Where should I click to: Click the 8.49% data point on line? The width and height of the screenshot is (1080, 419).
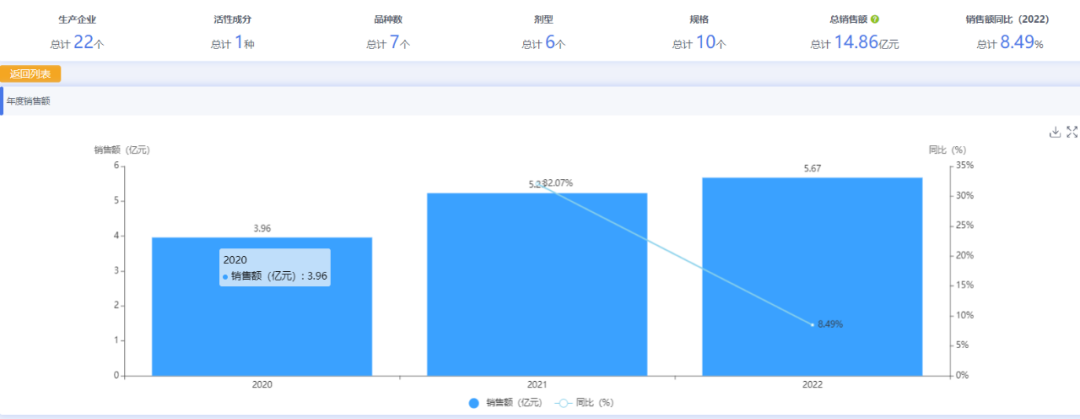pyautogui.click(x=812, y=325)
